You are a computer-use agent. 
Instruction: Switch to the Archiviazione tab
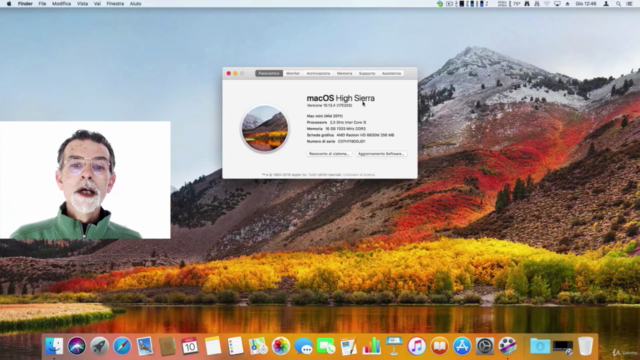click(318, 73)
